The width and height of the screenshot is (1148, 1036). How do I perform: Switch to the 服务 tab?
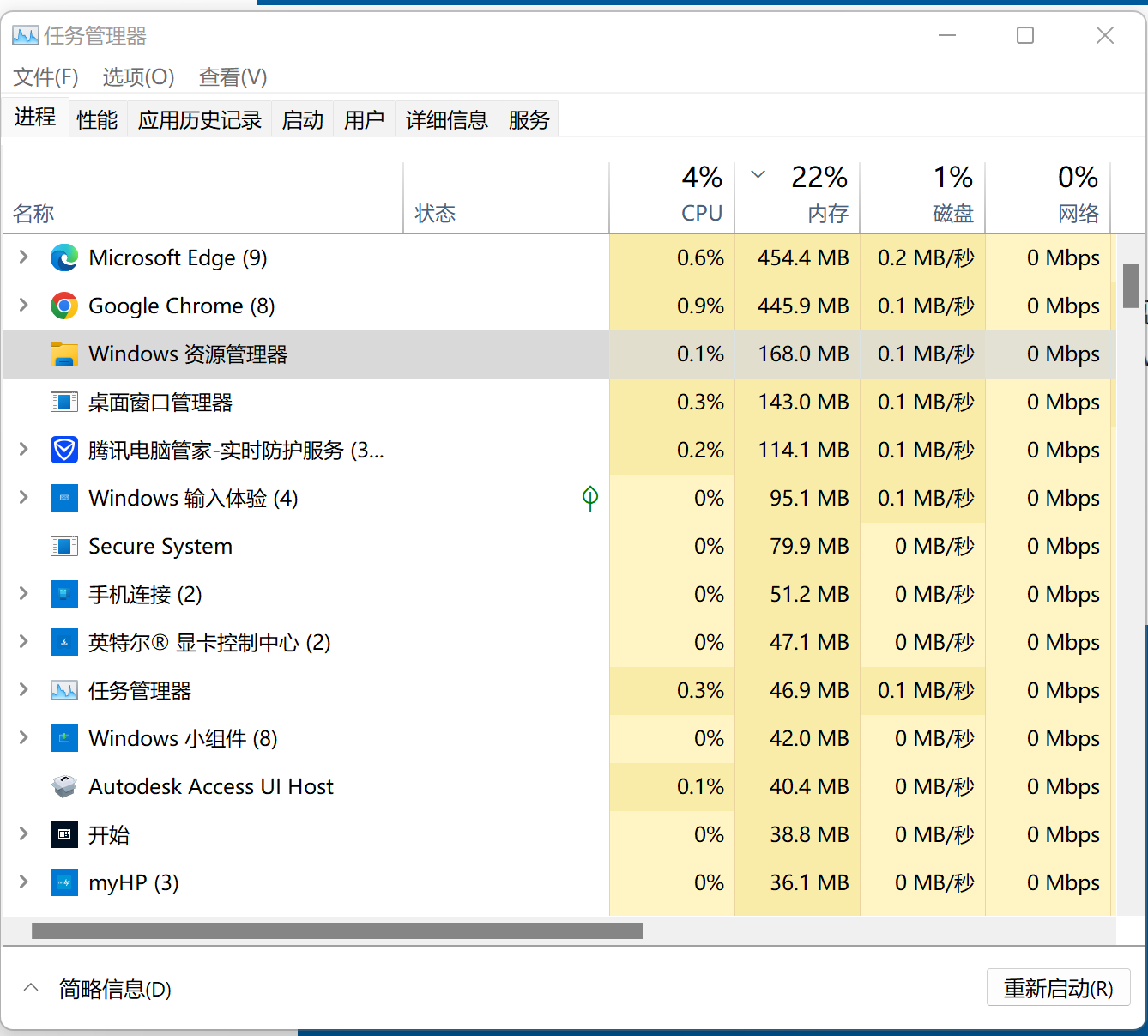click(529, 120)
